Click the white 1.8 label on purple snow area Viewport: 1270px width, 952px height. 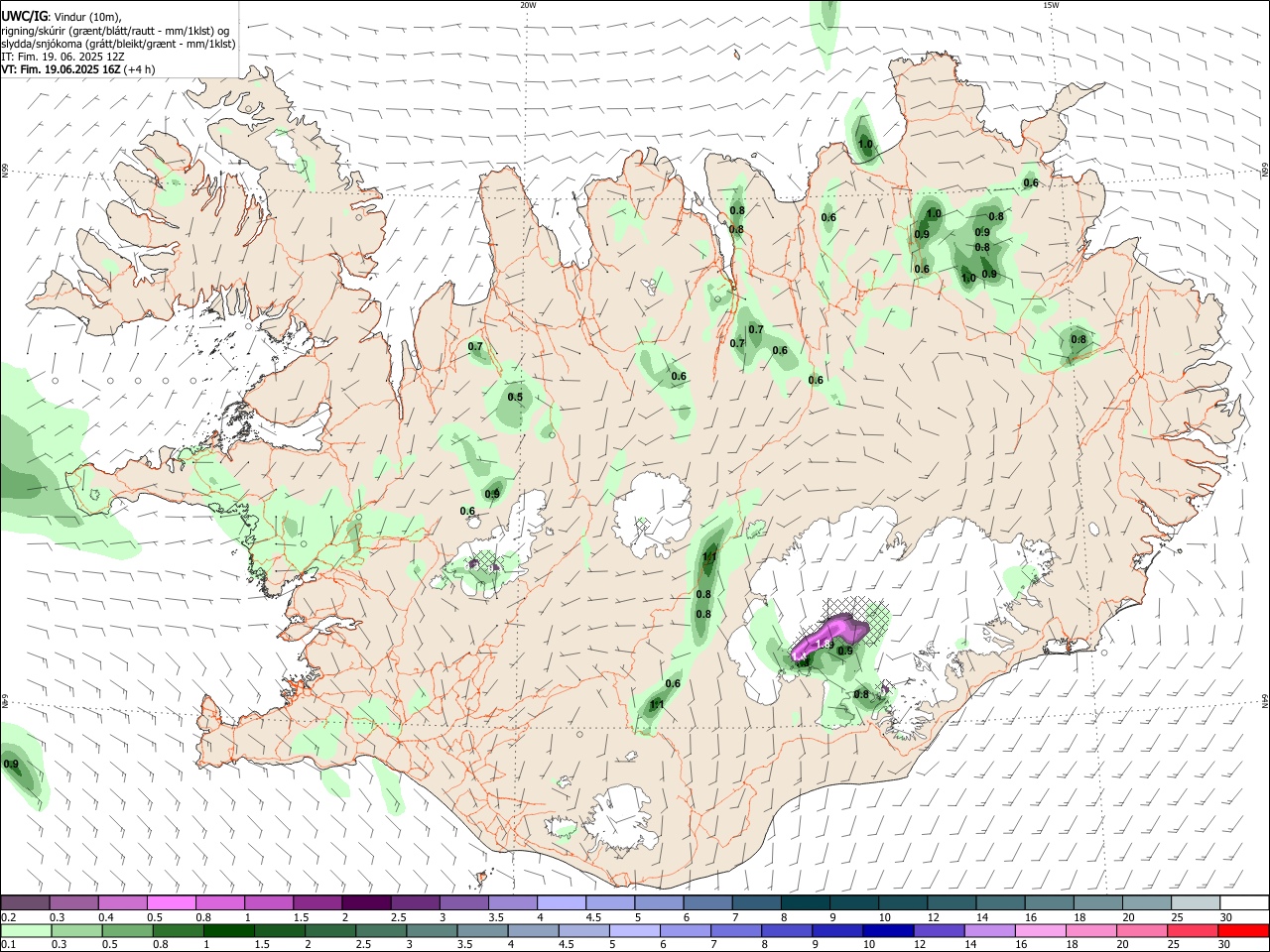(824, 645)
